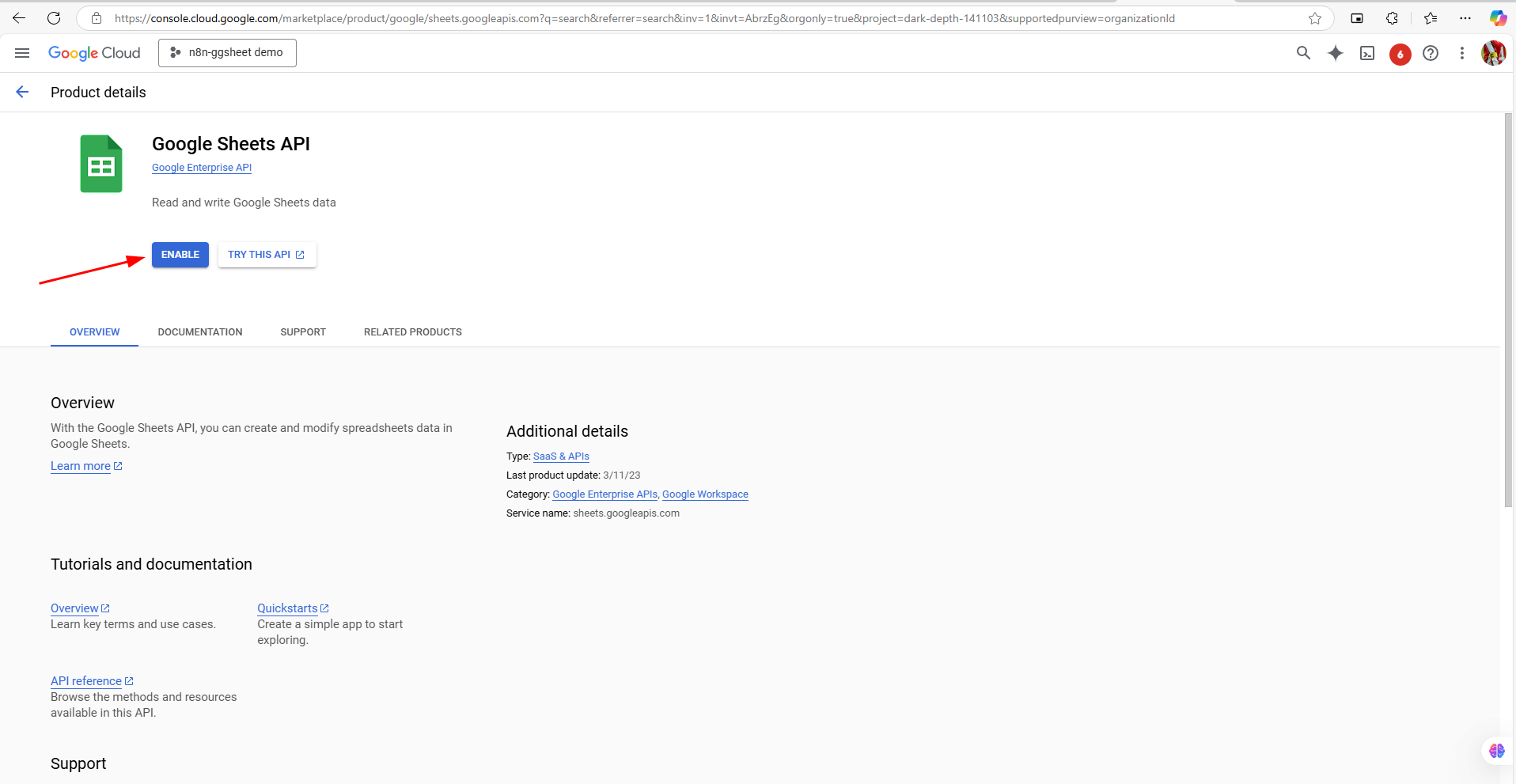
Task: Open the SaaS & APIs type link
Action: [561, 456]
